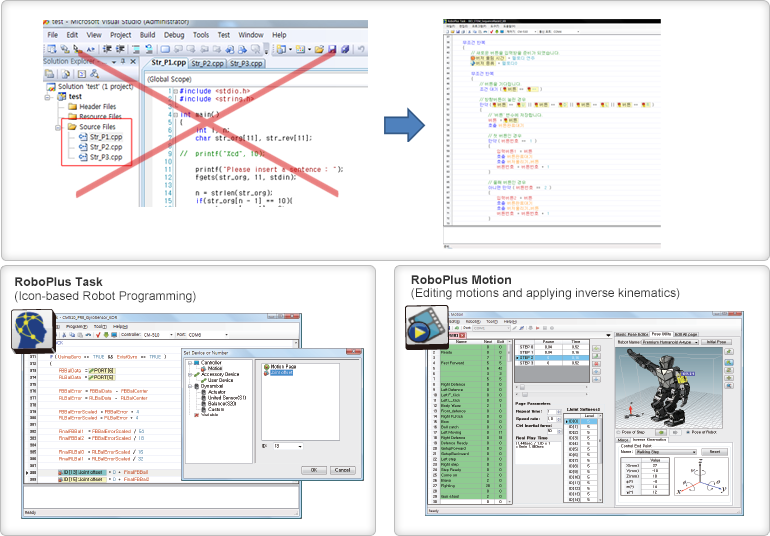Collapse the Source Files folder node
This screenshot has width=770, height=536.
(58, 127)
